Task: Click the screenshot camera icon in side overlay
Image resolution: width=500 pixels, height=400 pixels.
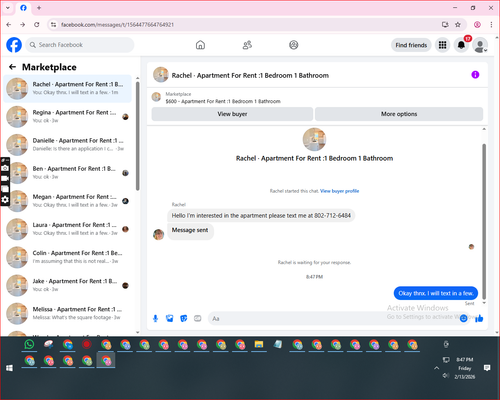Action: click(x=5, y=168)
